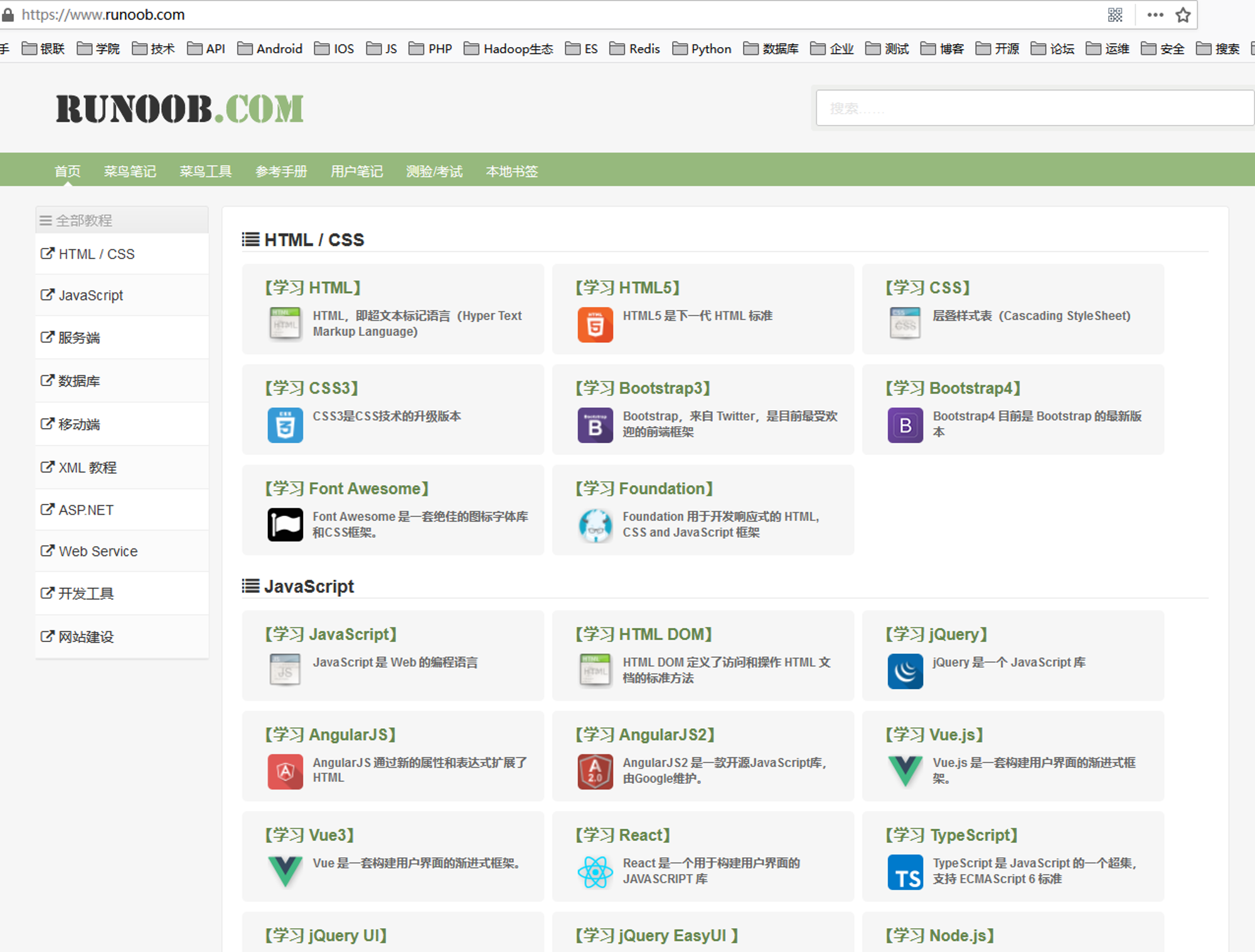Click the Font Awesome flag icon
The image size is (1255, 952).
click(285, 525)
